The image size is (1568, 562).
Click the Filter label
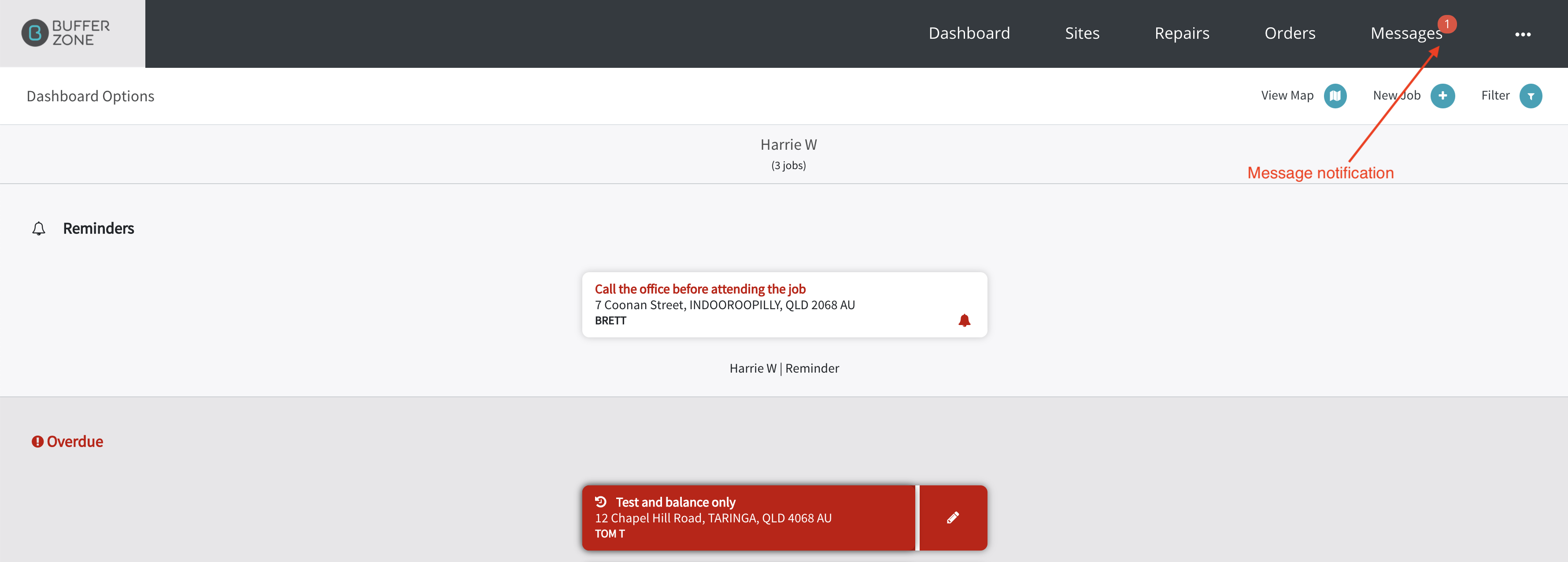(1495, 96)
